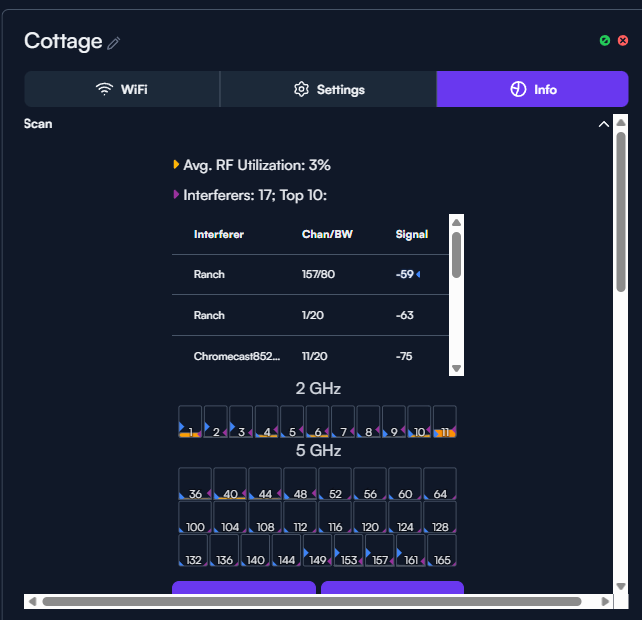Select 5 GHz channel 165 tile
This screenshot has width=642, height=620.
[442, 550]
